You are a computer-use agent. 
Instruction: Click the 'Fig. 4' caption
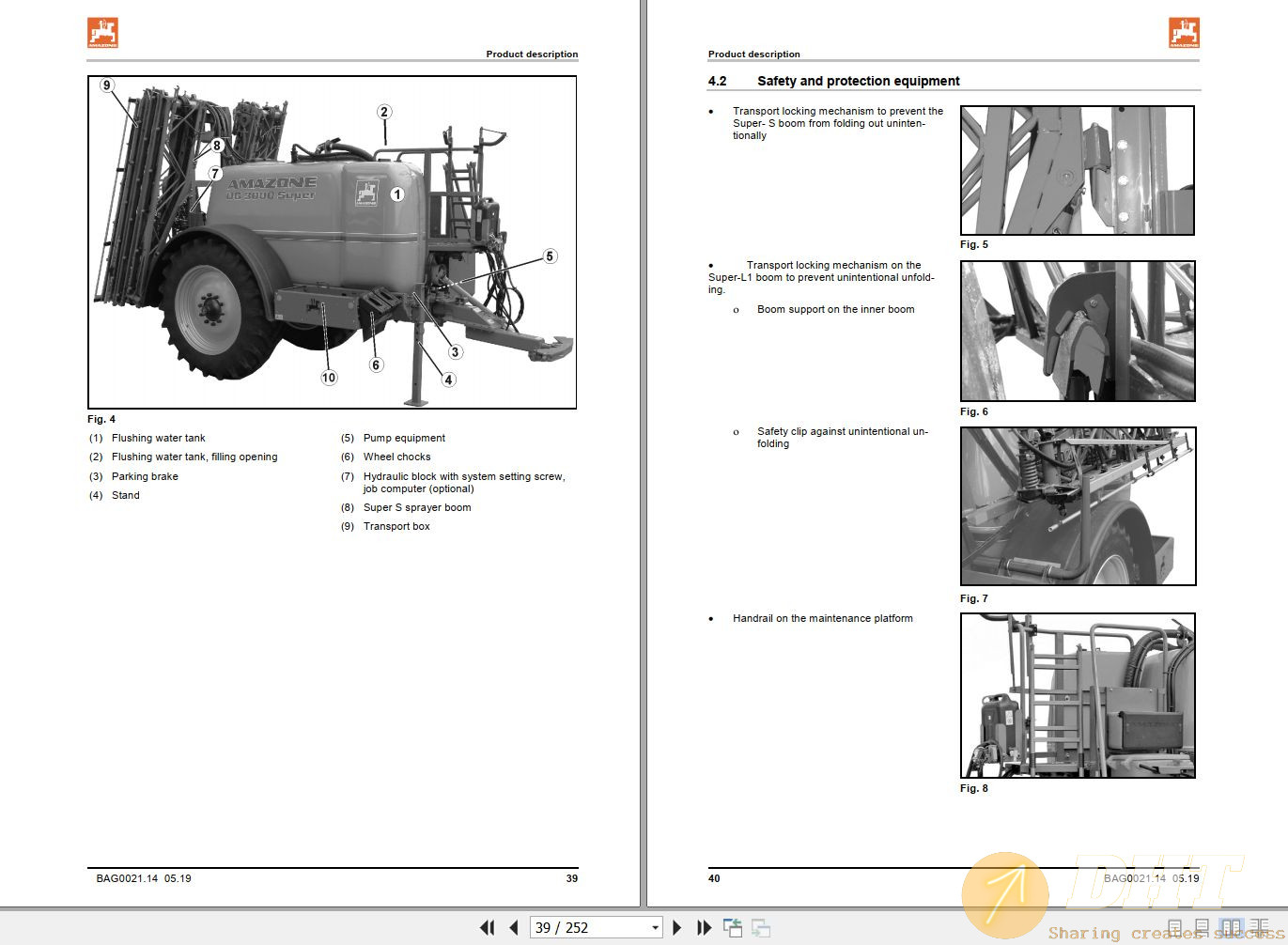(101, 419)
